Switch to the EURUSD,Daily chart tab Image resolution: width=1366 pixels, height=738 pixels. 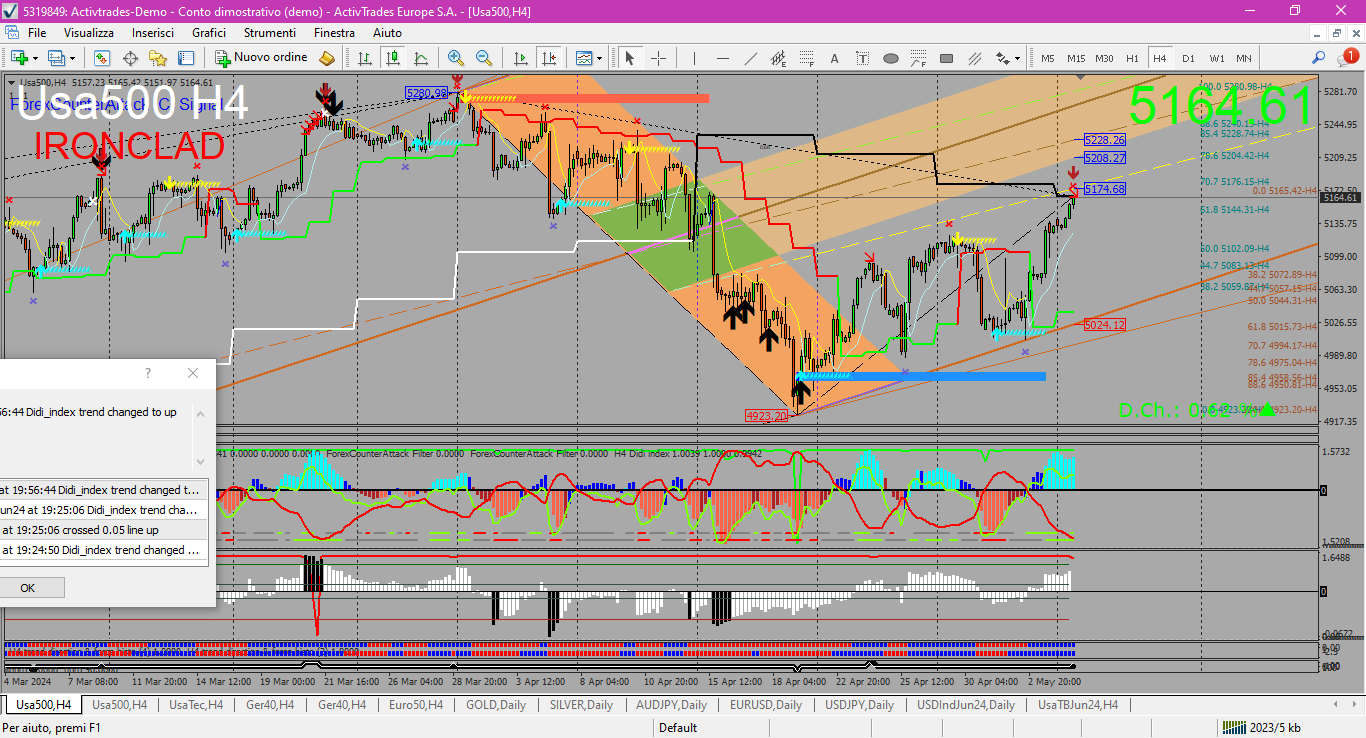766,705
